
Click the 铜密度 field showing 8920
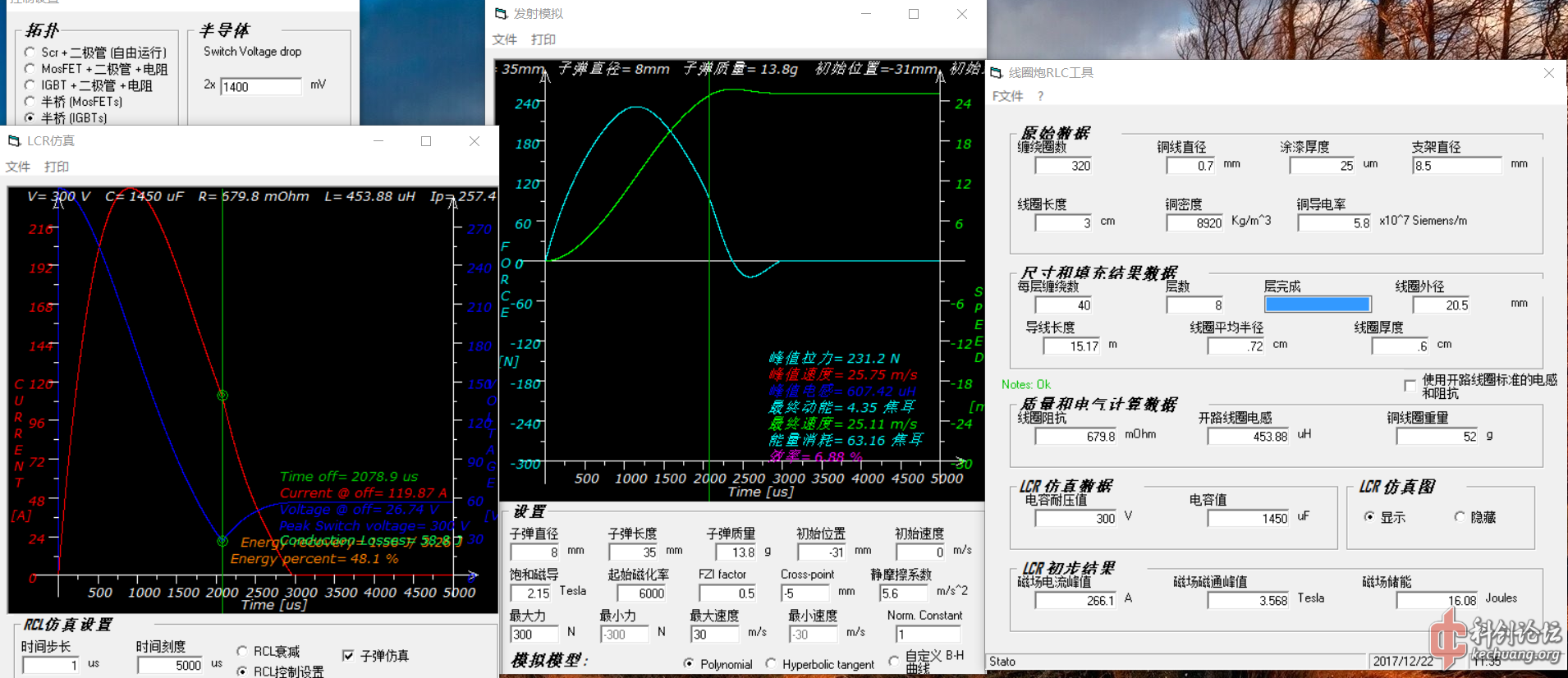[1195, 222]
